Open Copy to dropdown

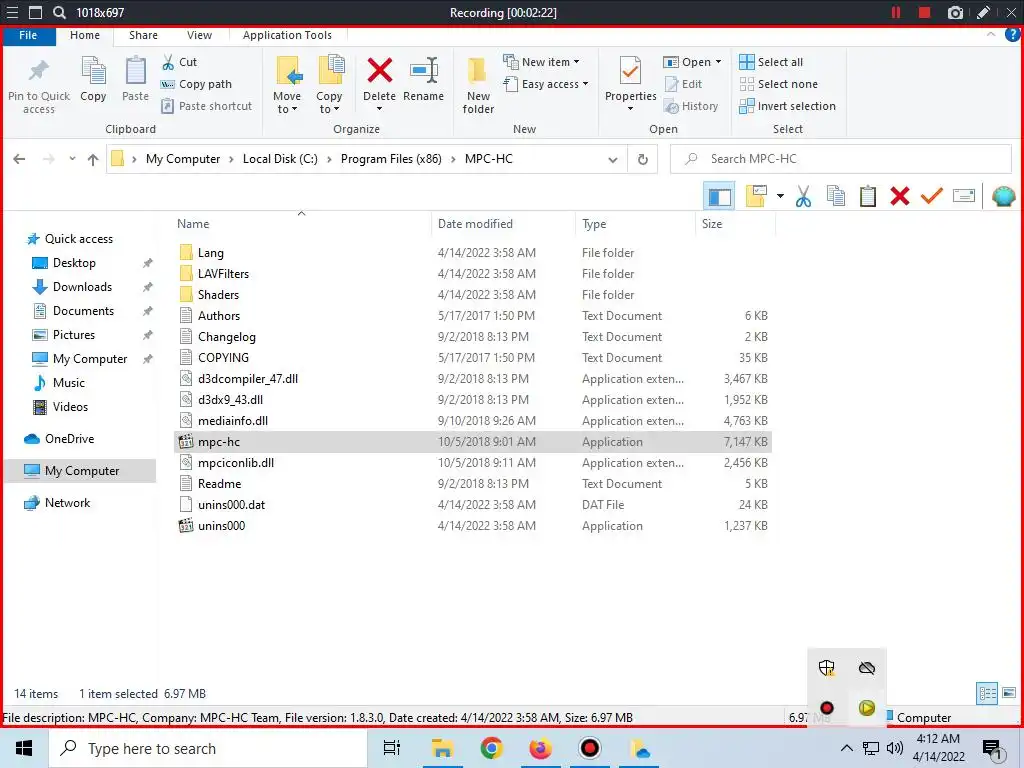click(x=328, y=85)
